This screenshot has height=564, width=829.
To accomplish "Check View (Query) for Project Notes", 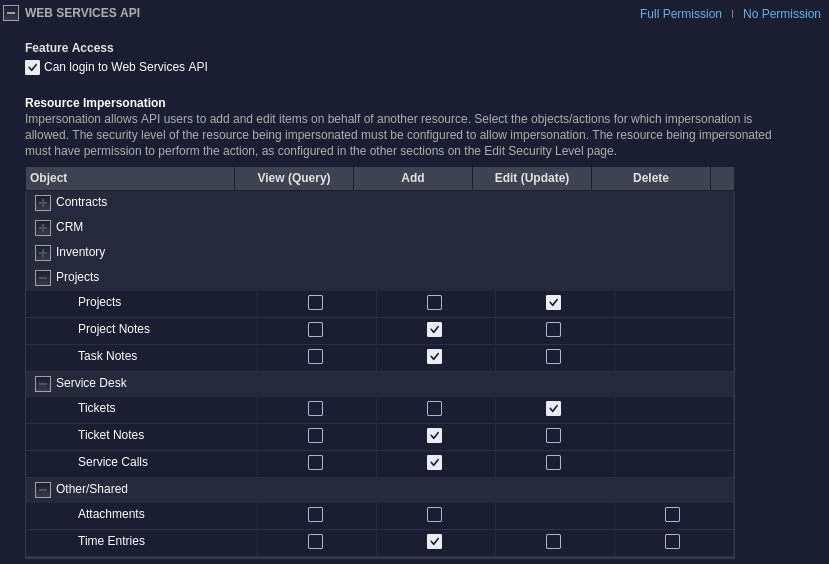I will click(315, 329).
